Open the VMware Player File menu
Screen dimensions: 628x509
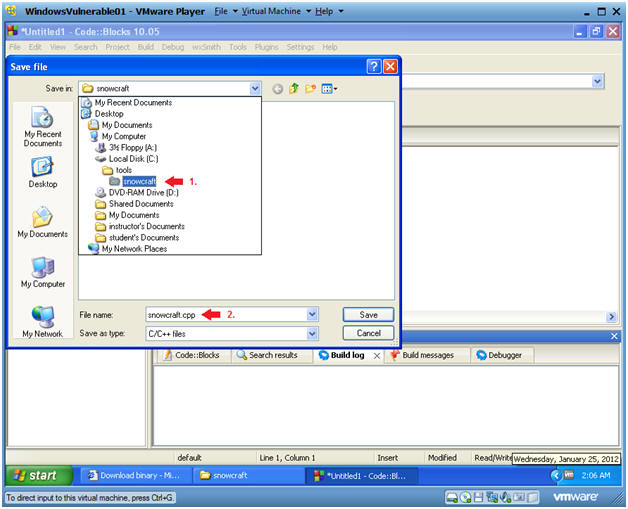pos(226,11)
